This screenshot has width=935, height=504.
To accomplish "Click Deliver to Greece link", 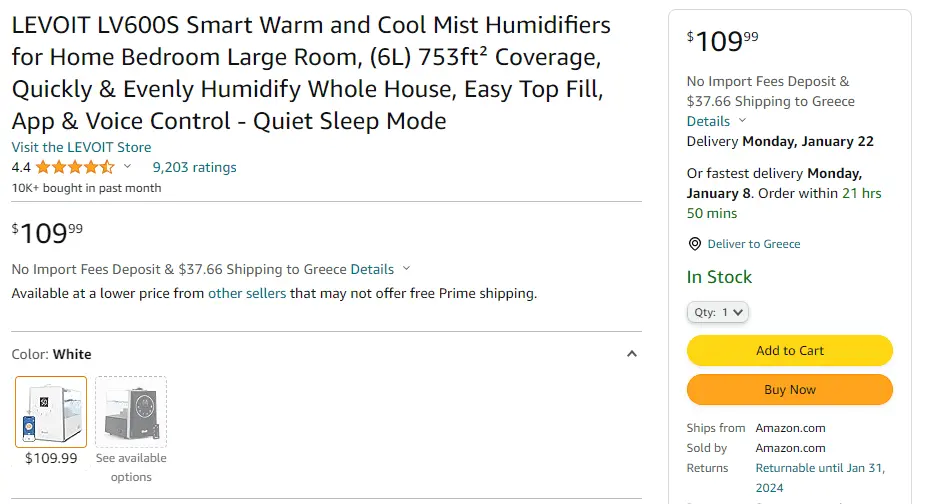I will point(754,244).
